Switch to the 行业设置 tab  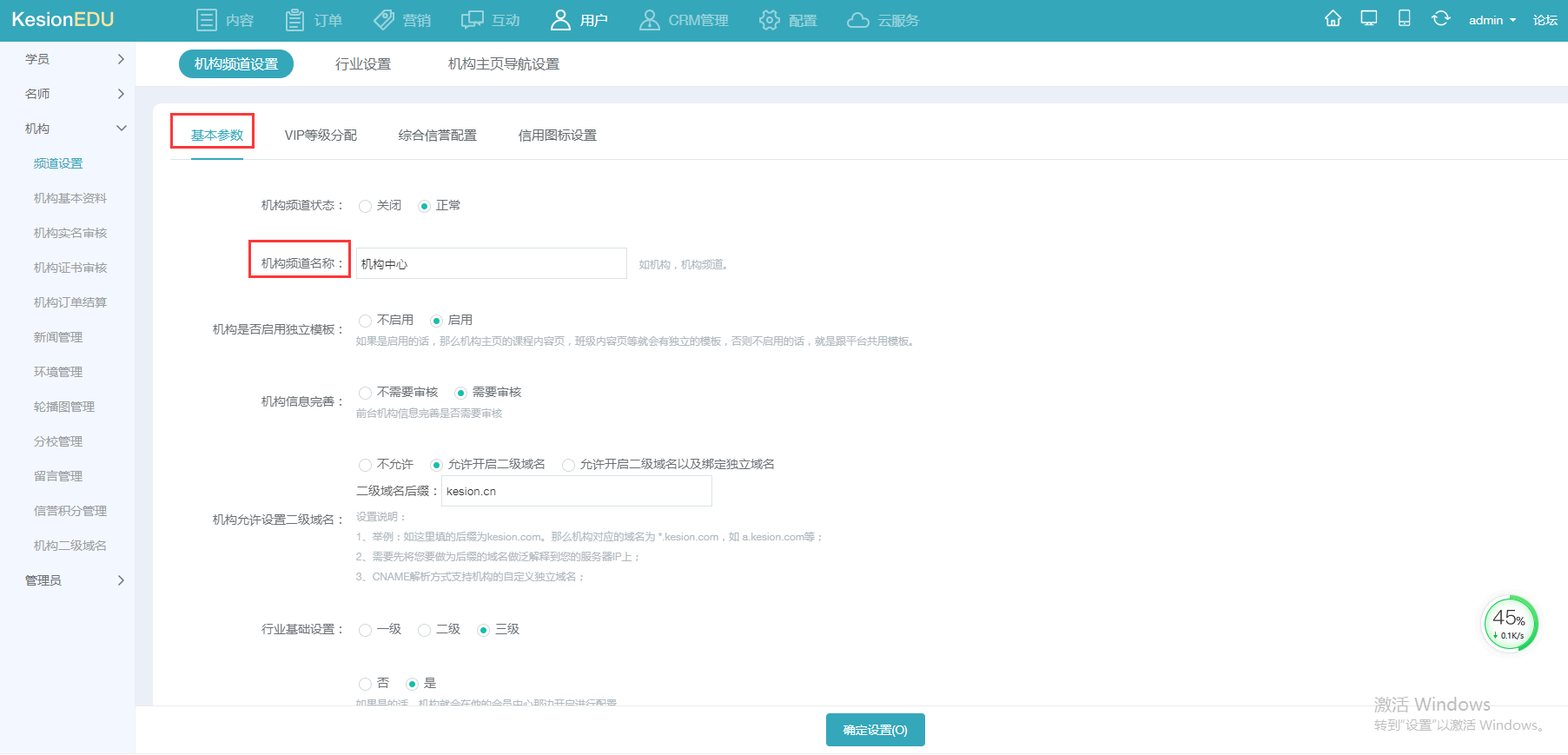tap(363, 64)
